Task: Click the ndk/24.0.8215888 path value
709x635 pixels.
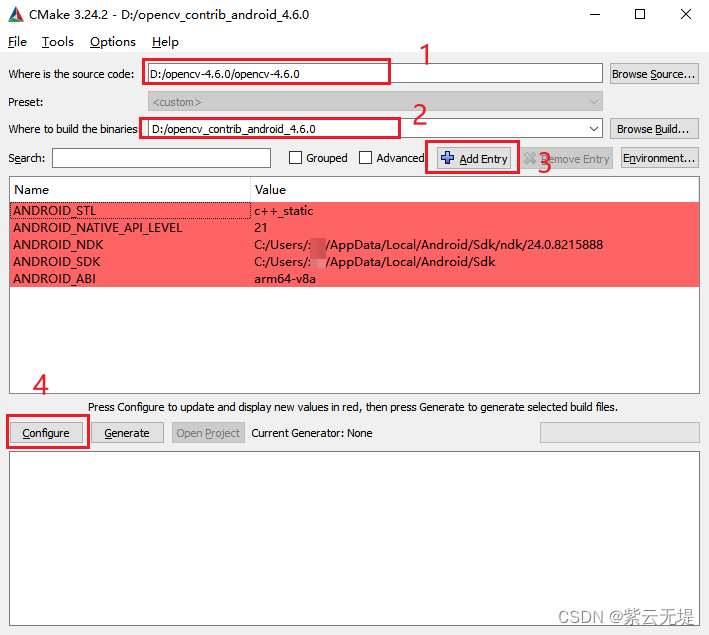Action: 428,245
